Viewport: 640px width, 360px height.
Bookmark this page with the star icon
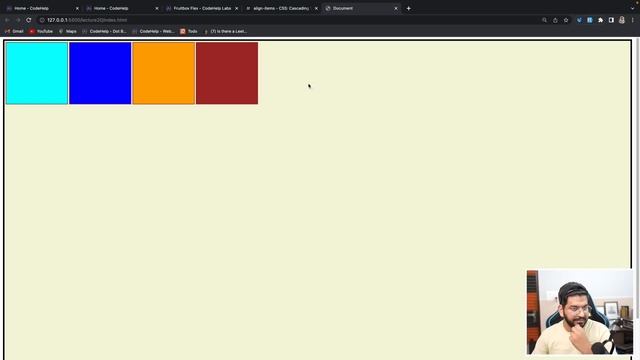point(566,20)
